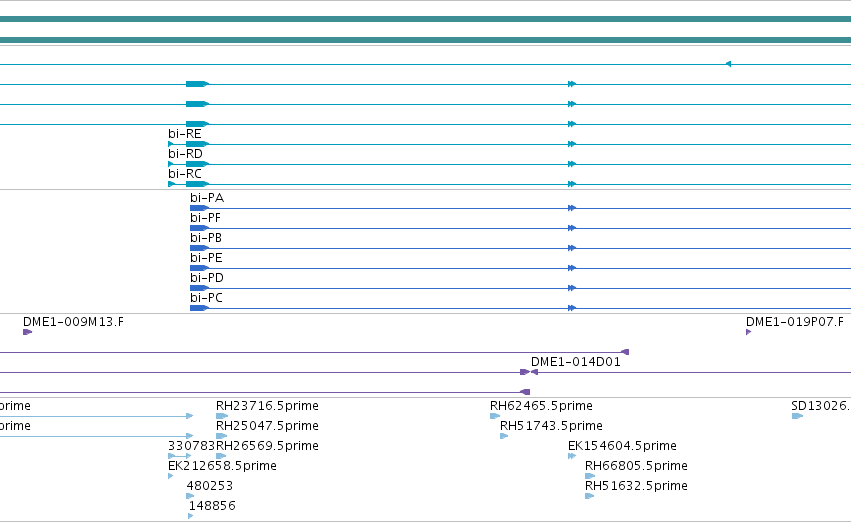Click the bi-PC coding exon block
This screenshot has width=851, height=522.
(199, 308)
